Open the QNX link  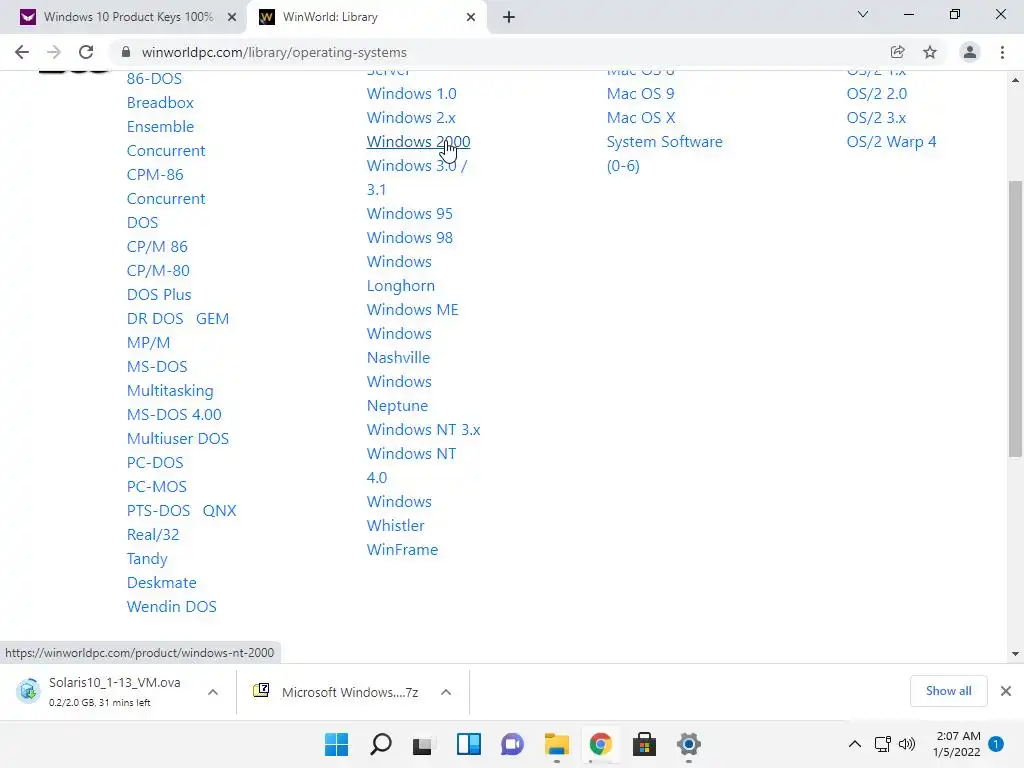tap(219, 511)
